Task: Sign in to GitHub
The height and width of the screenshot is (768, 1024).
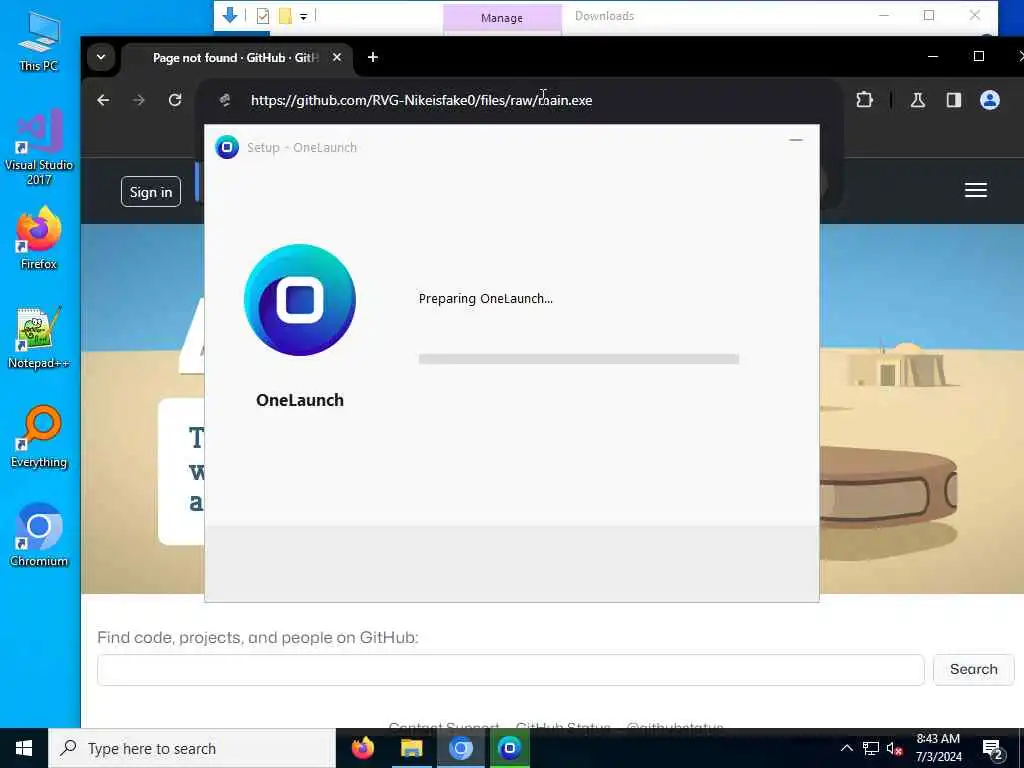Action: point(151,191)
